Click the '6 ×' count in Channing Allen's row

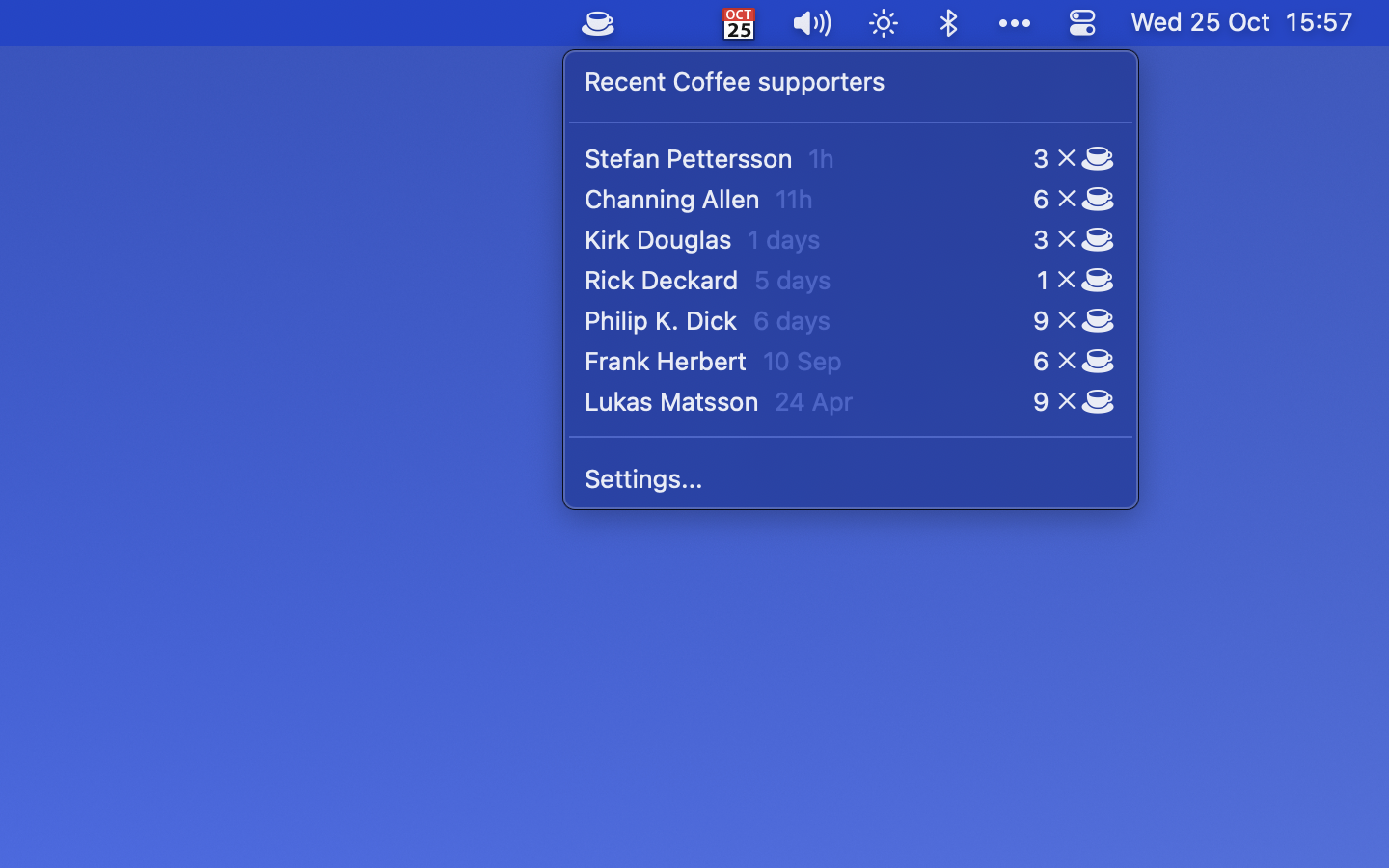pos(1054,199)
